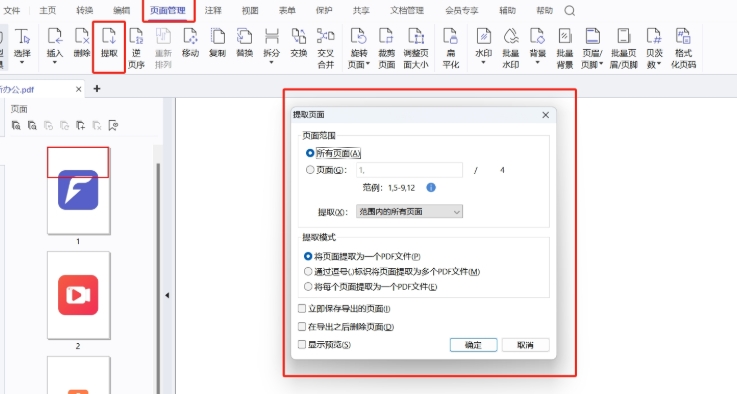Screen dimensions: 737x394
Task: Enable 立即保存导出的页面(I) checkbox
Action: (302, 308)
